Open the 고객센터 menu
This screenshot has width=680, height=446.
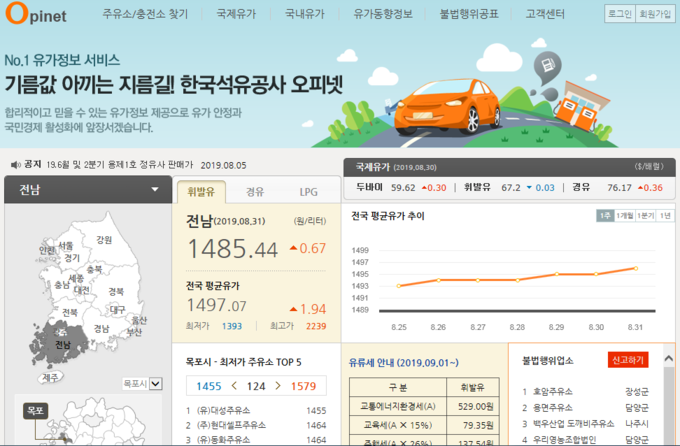(545, 14)
